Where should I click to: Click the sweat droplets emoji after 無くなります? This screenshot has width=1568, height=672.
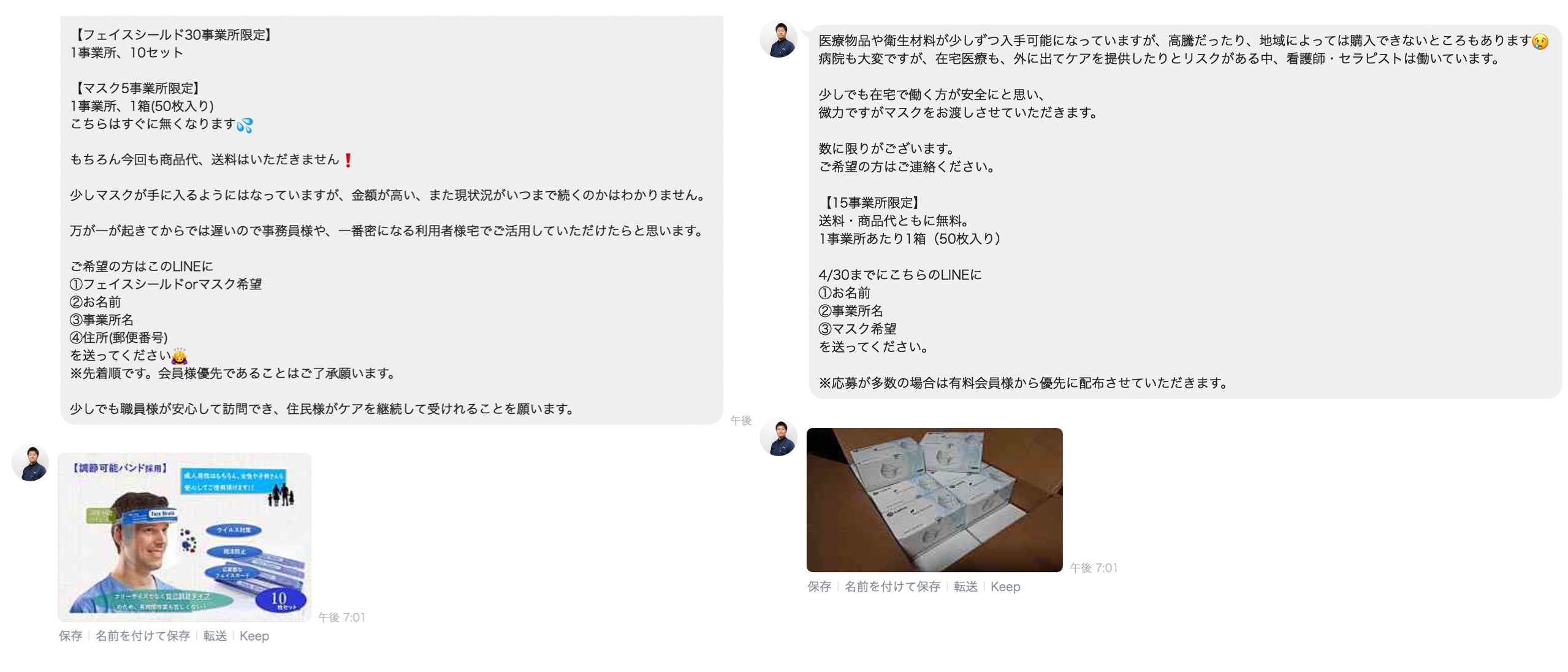point(245,124)
